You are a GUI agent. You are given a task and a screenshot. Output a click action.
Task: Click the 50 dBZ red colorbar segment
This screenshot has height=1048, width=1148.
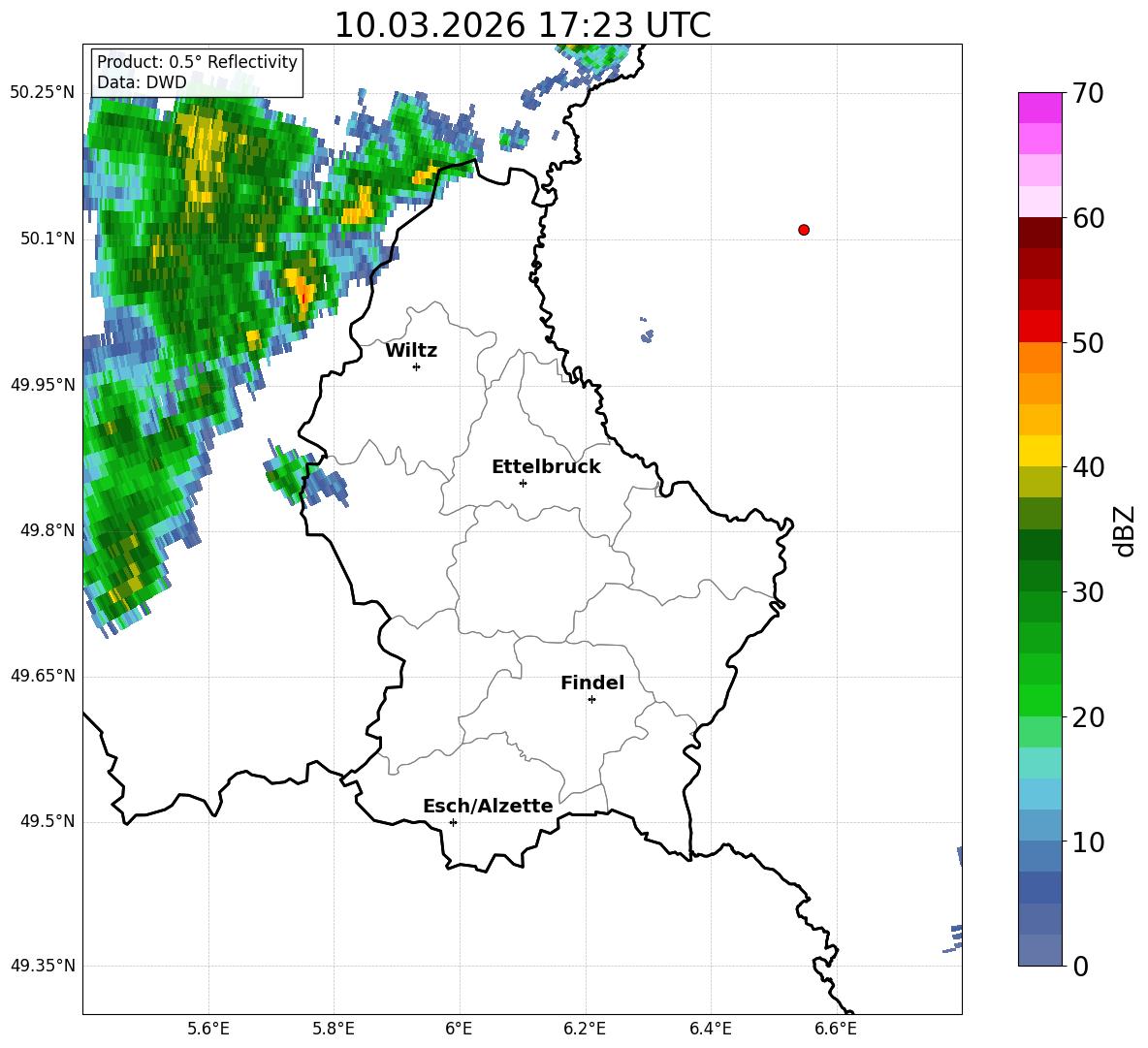(x=1039, y=327)
